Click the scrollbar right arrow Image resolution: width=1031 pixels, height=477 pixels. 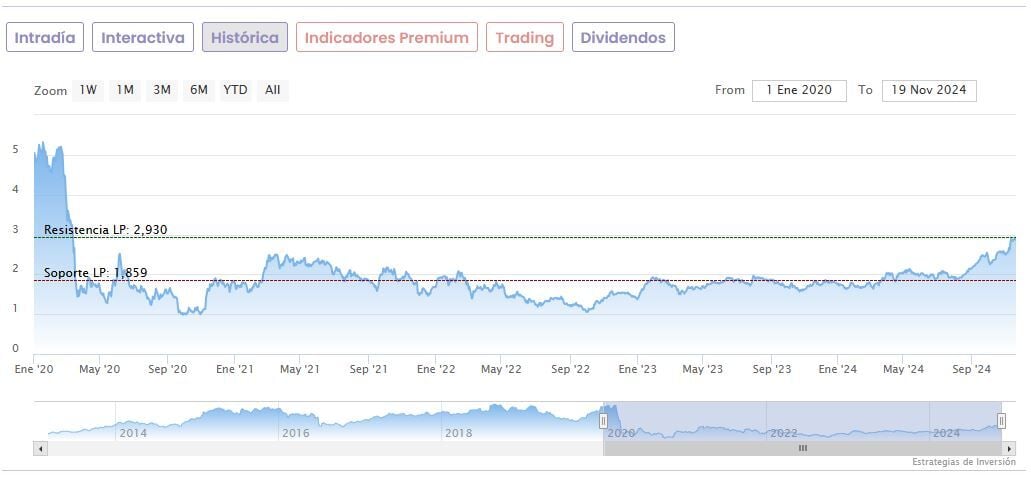point(1009,449)
